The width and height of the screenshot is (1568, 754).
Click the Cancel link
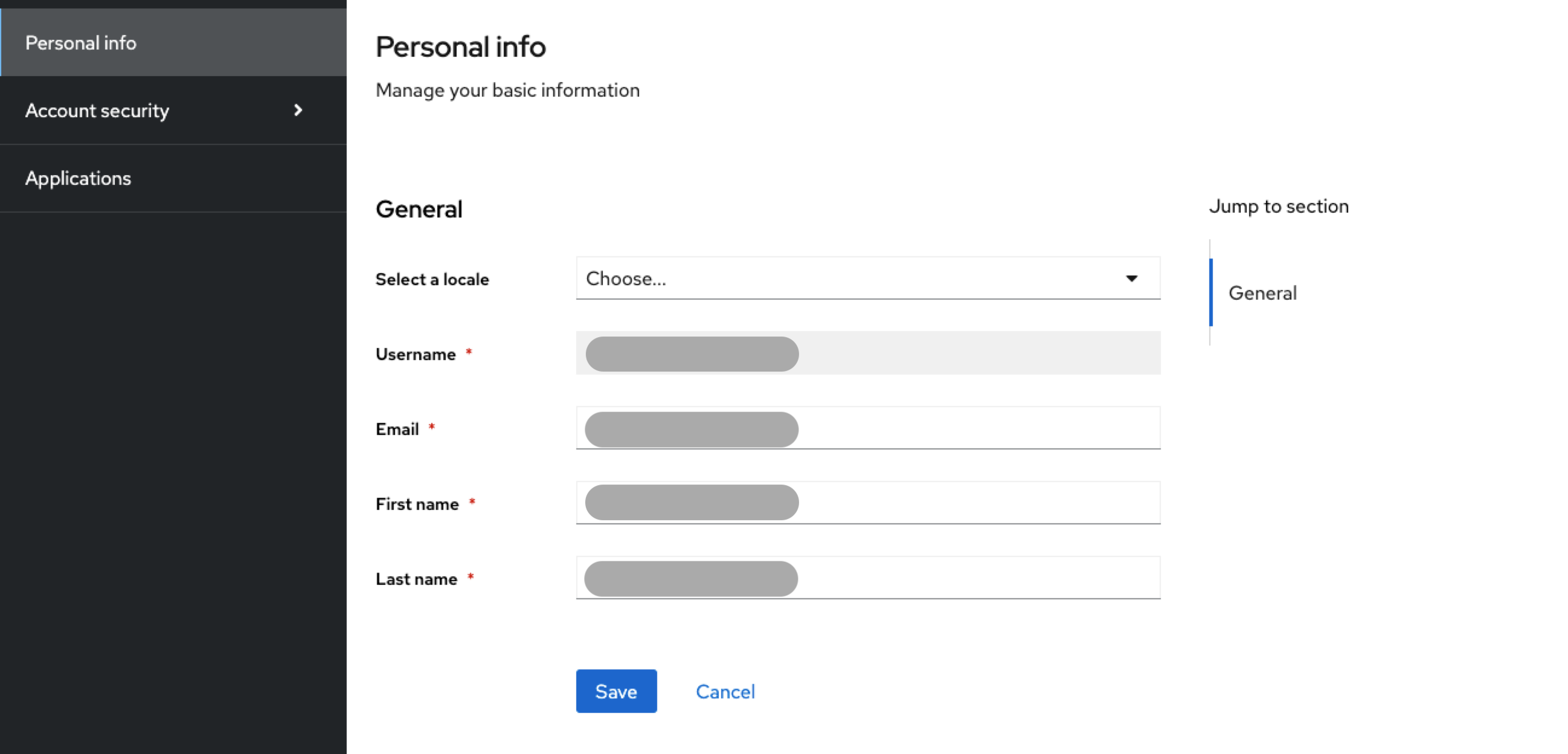725,691
